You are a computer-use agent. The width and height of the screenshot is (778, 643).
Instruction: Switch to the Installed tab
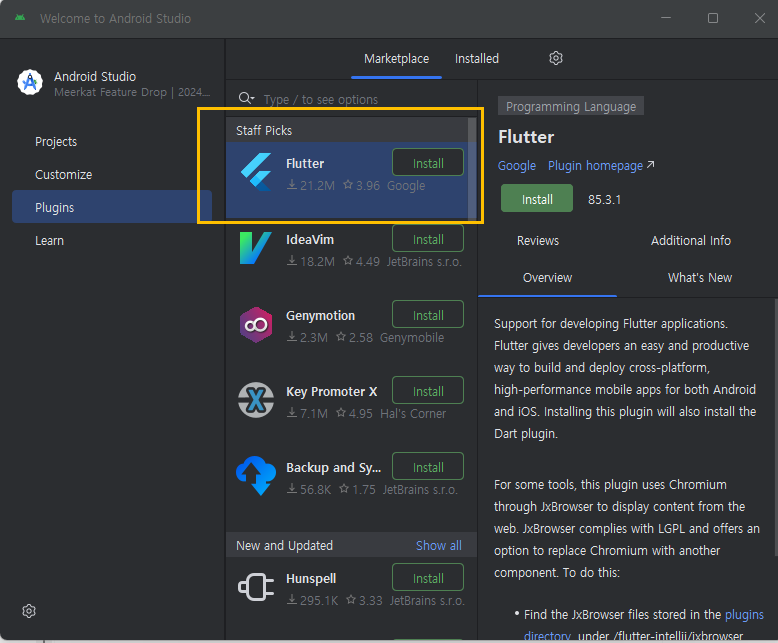tap(477, 59)
